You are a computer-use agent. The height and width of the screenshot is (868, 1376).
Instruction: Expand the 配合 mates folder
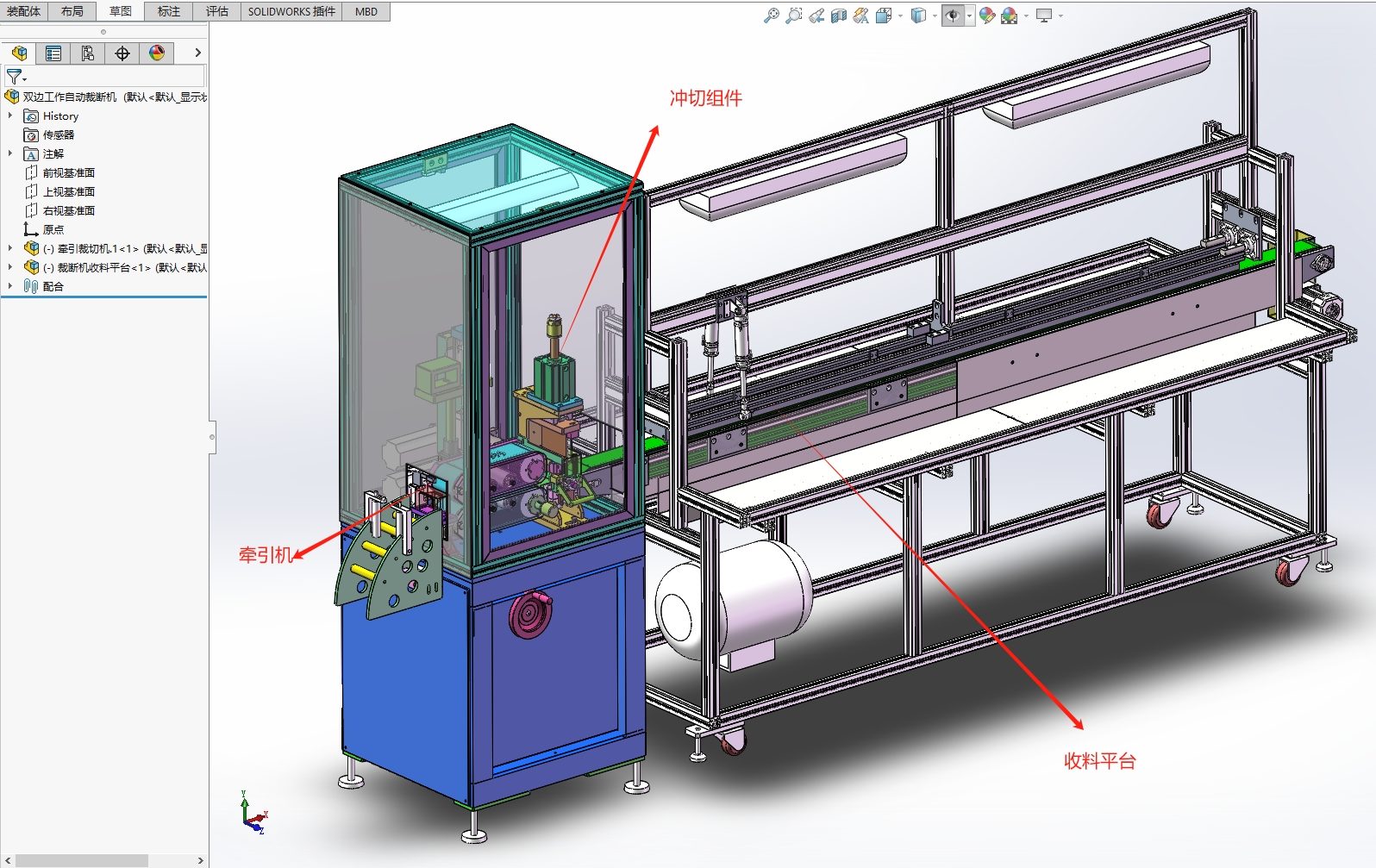coord(10,286)
